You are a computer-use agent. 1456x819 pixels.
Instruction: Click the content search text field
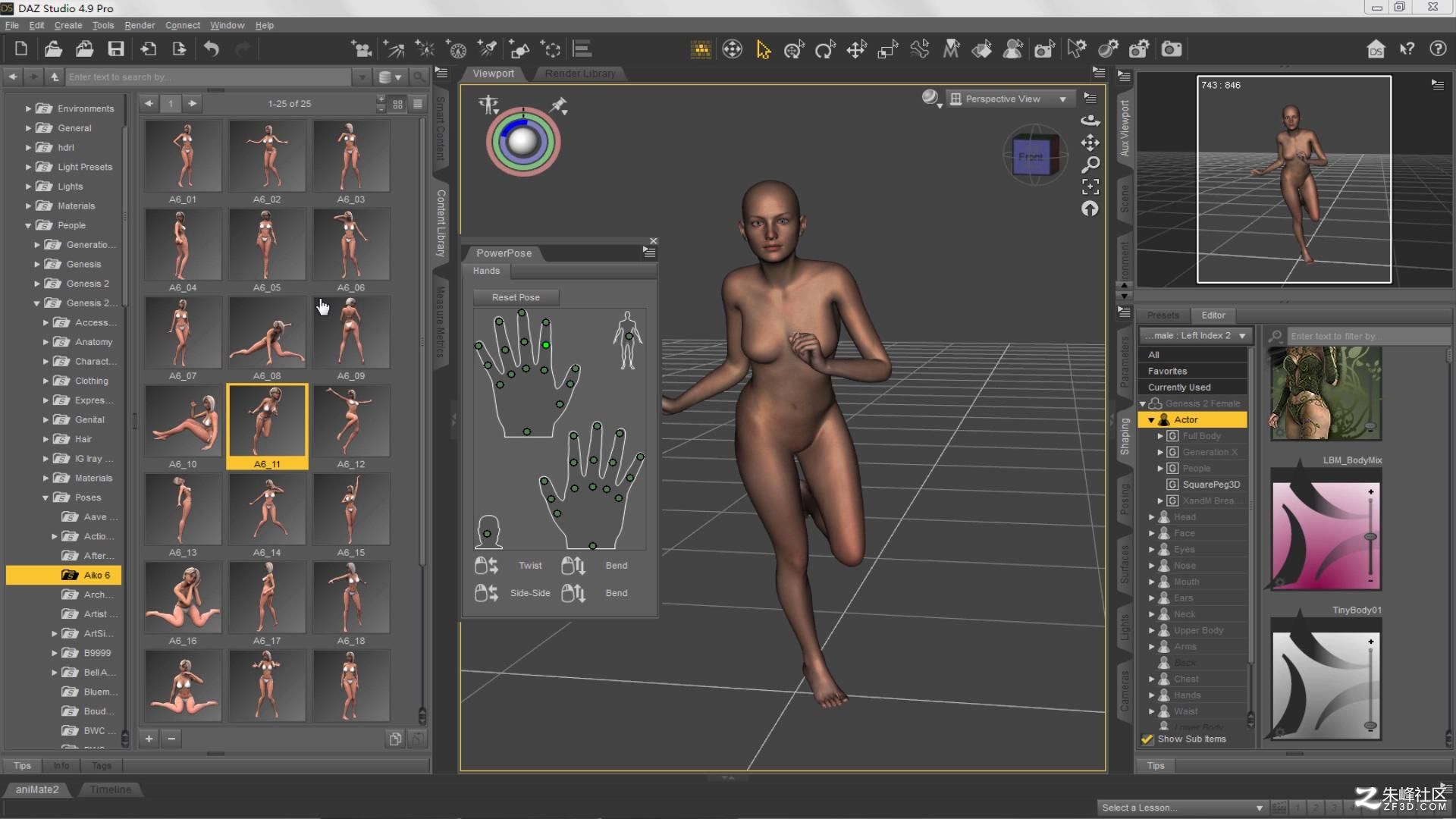pyautogui.click(x=209, y=77)
